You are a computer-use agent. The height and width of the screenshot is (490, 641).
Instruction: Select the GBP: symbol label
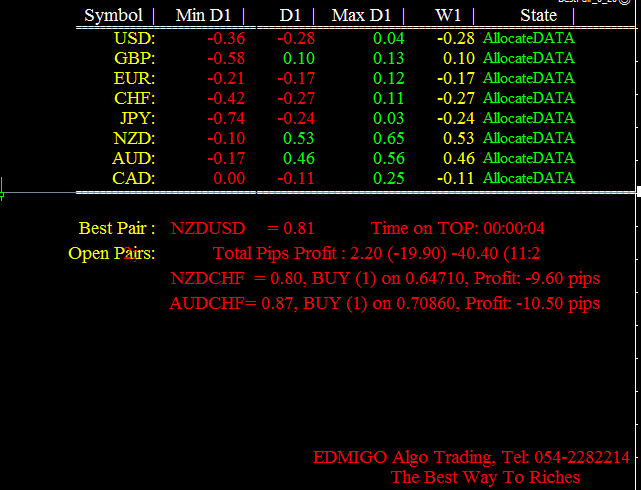tap(134, 58)
